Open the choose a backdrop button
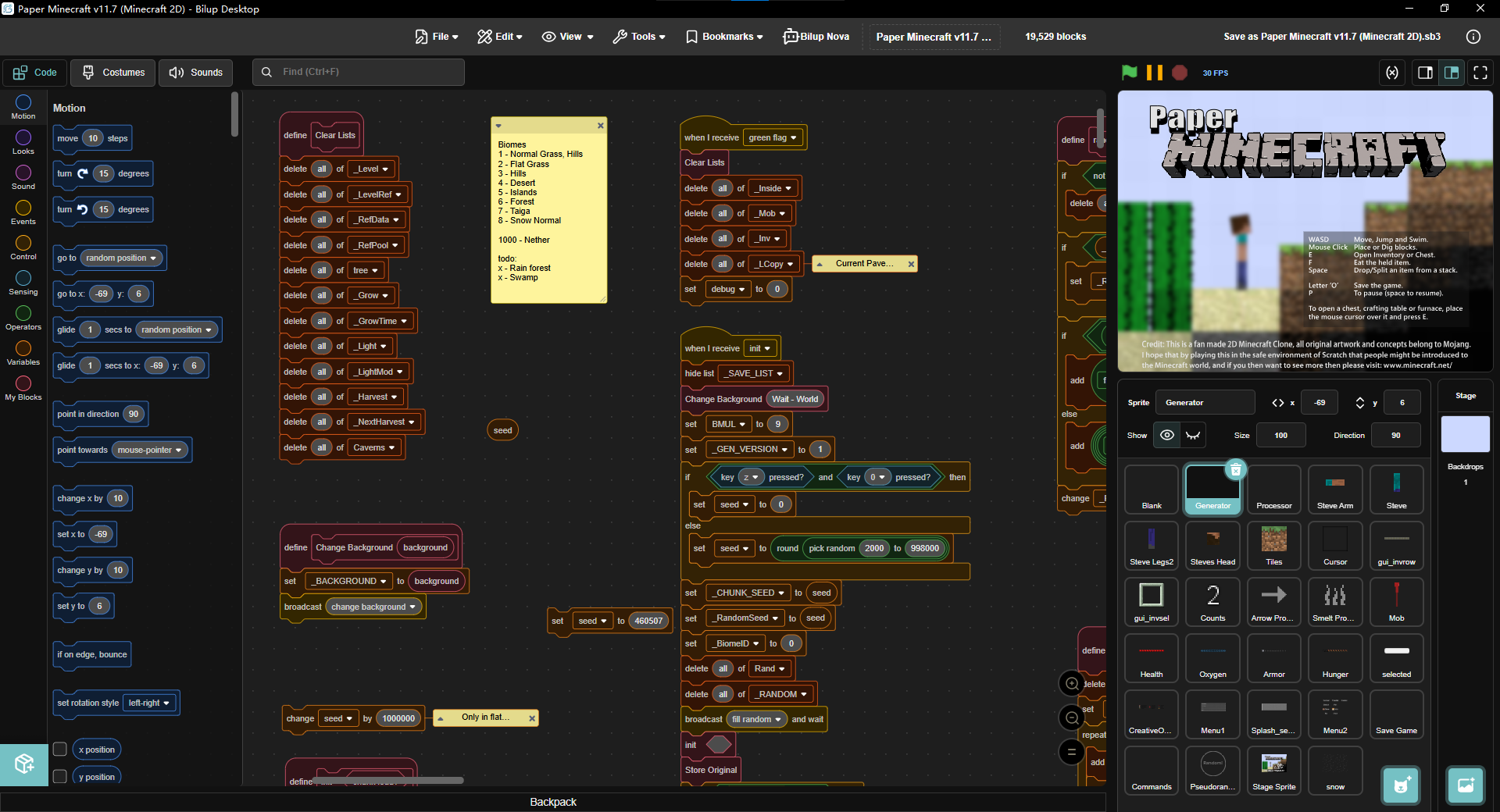This screenshot has width=1500, height=812. click(x=1466, y=785)
